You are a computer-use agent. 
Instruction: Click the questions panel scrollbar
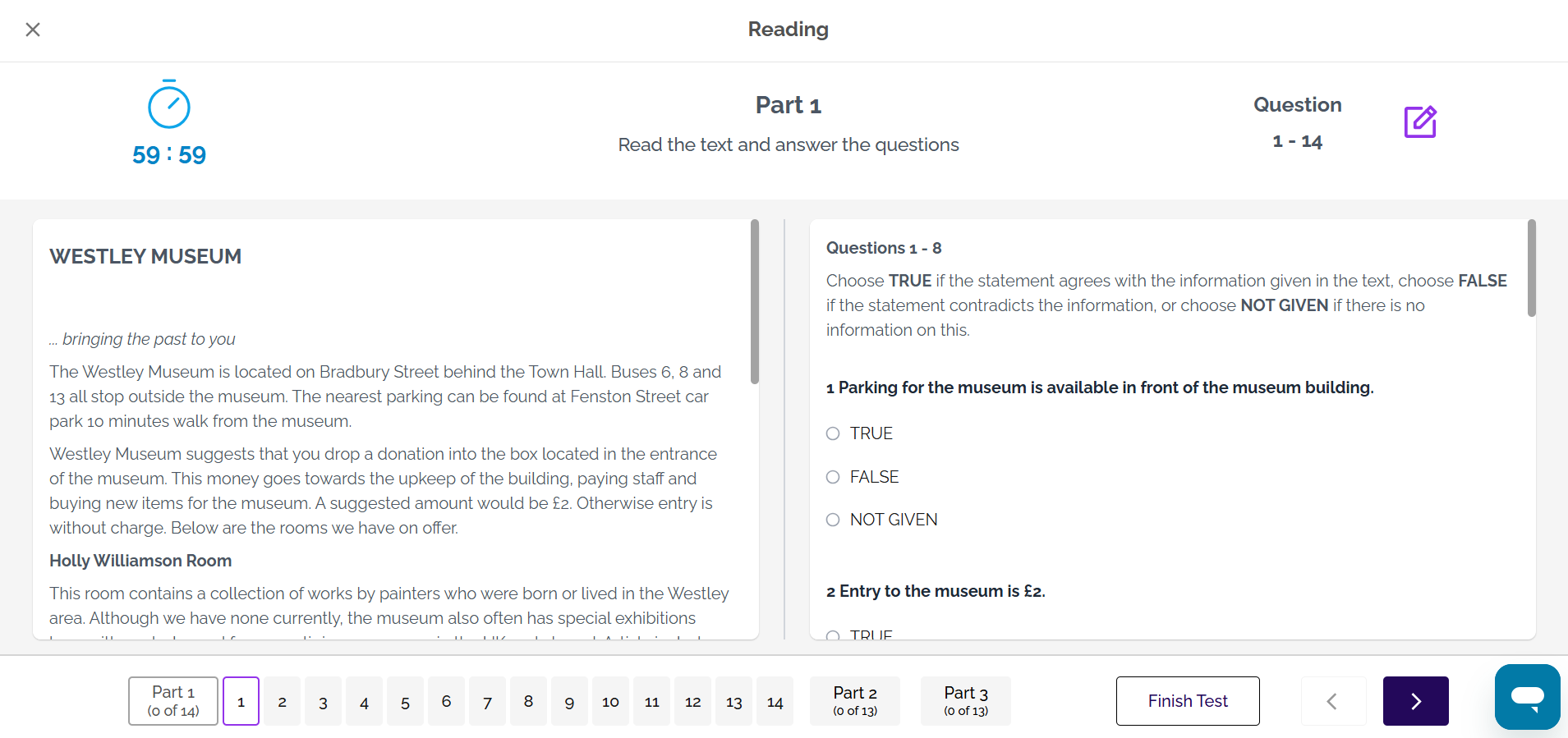point(1531,268)
